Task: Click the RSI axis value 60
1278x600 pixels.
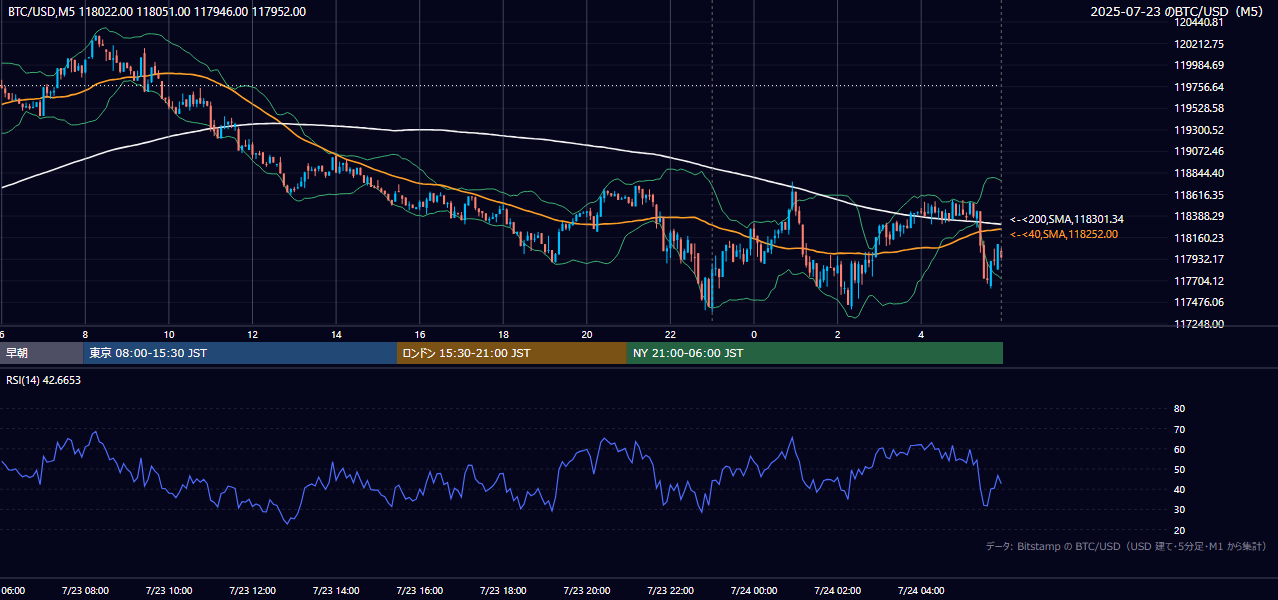Action: pos(1179,449)
